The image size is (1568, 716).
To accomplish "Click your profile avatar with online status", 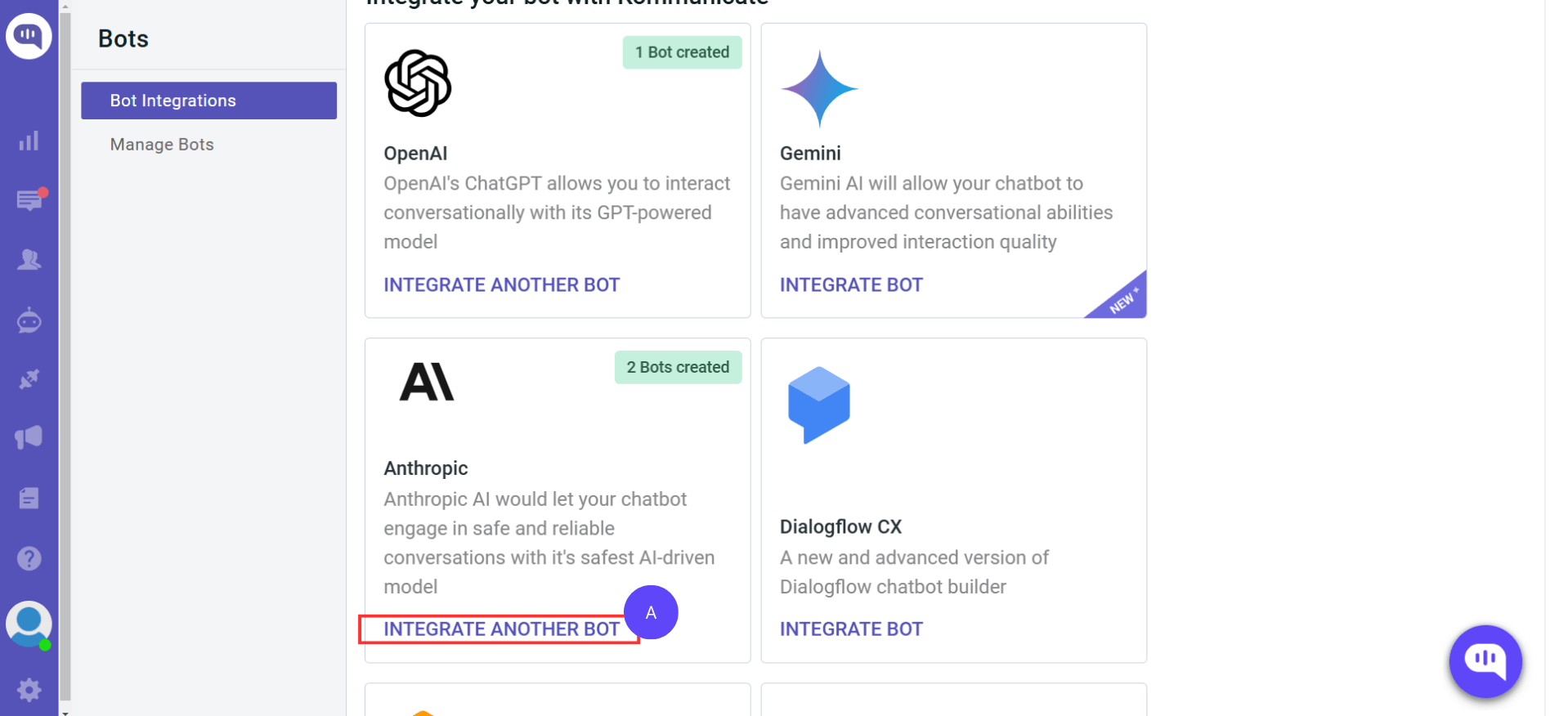I will tap(29, 624).
